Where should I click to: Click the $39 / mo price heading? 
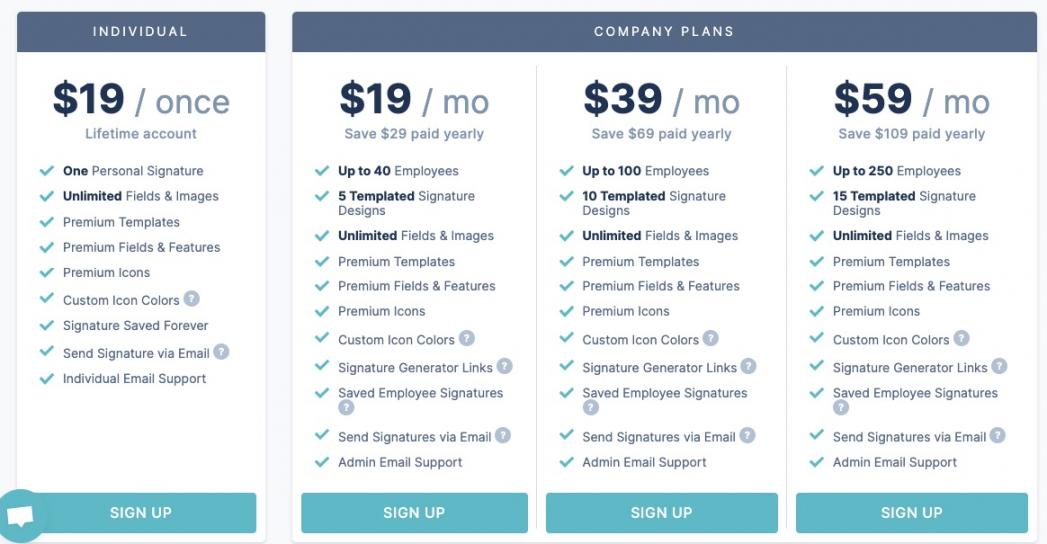(661, 100)
